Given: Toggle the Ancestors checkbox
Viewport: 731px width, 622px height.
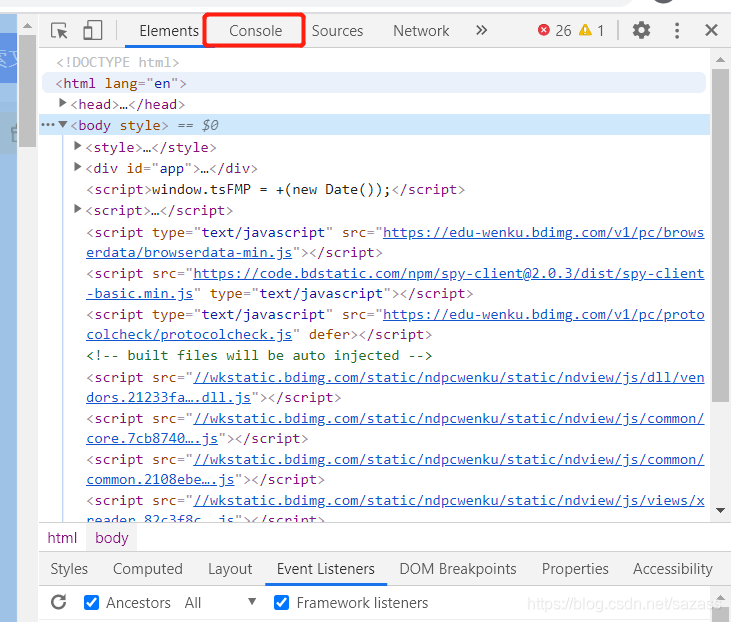Looking at the screenshot, I should tap(91, 602).
